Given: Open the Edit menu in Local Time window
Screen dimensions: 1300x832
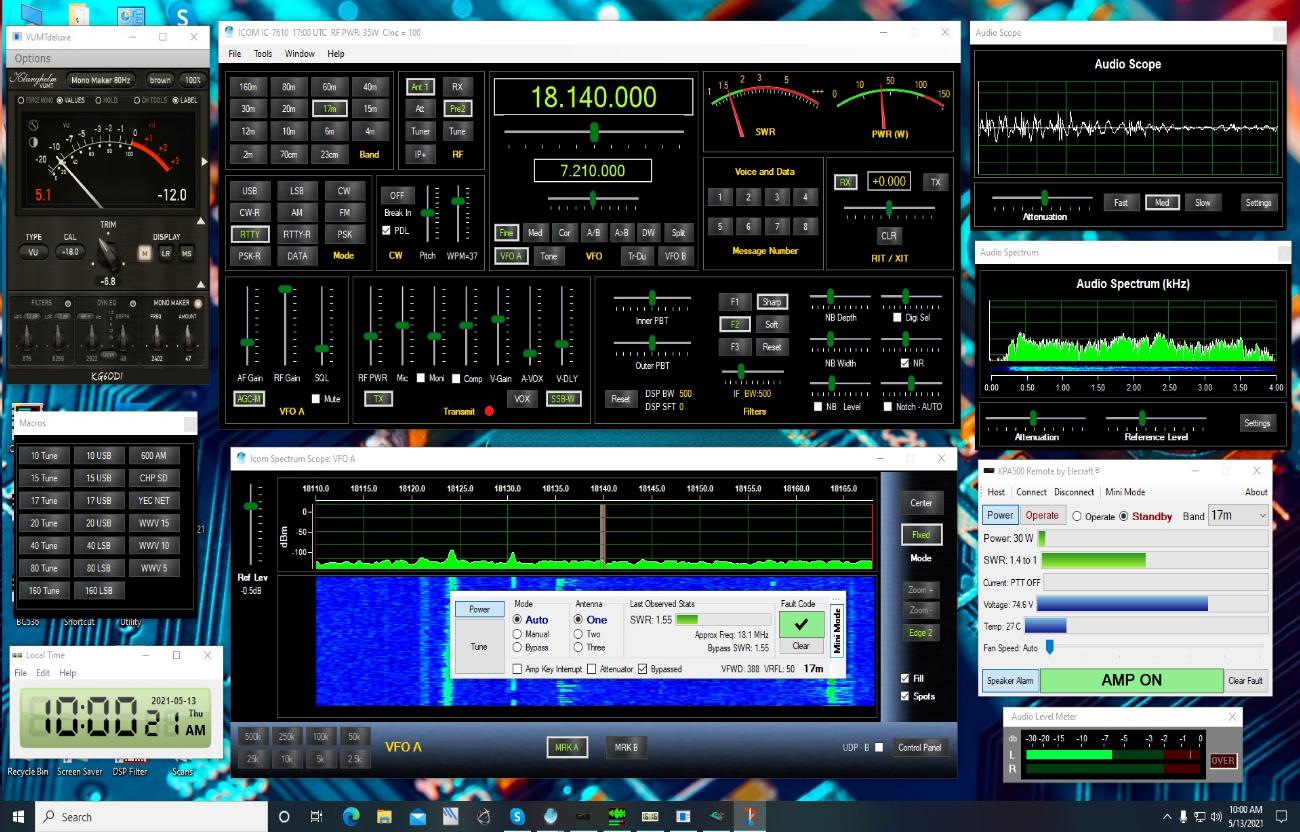Looking at the screenshot, I should [x=43, y=673].
